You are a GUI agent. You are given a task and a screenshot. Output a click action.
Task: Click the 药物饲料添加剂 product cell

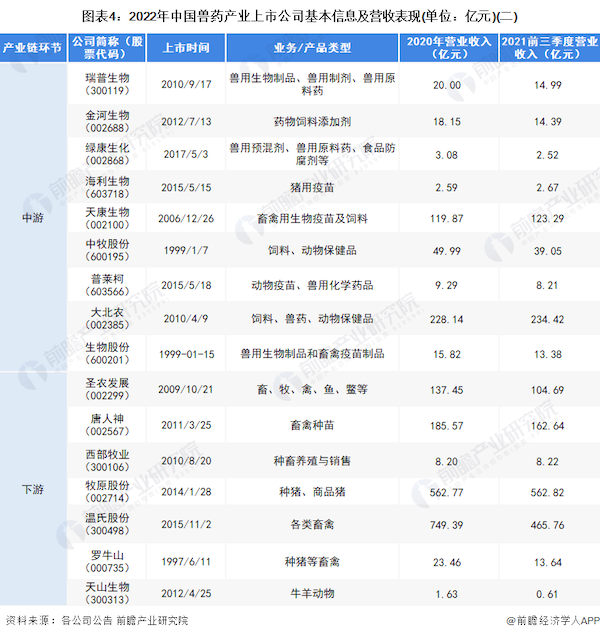pos(312,122)
